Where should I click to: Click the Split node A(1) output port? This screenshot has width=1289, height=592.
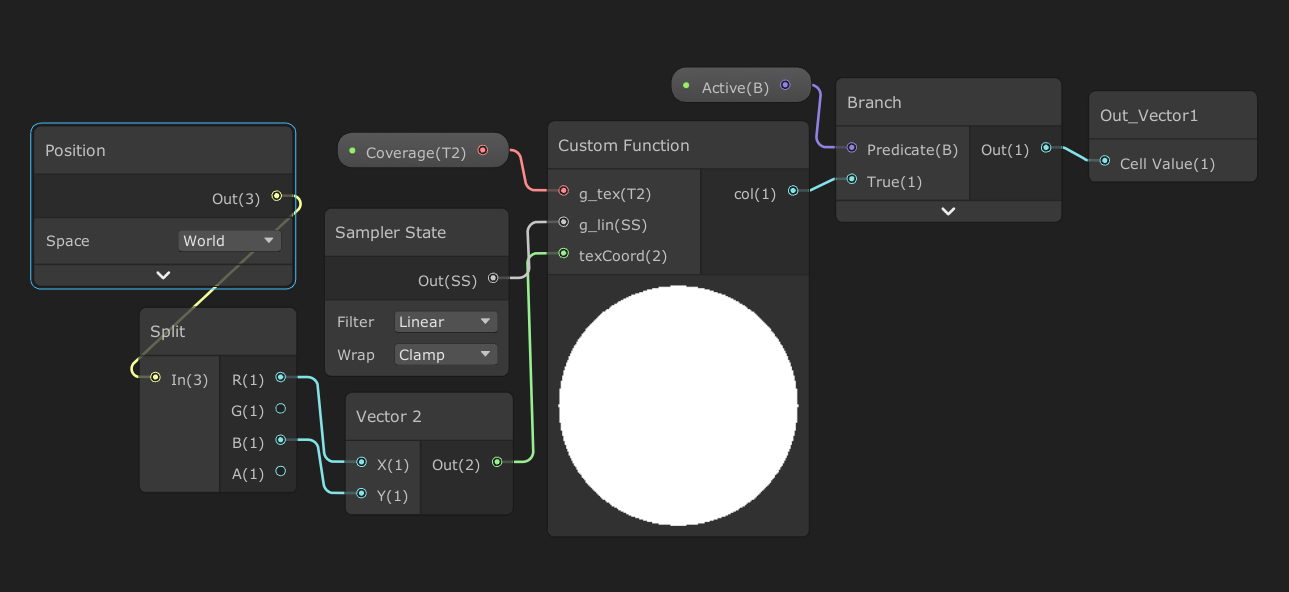(280, 472)
